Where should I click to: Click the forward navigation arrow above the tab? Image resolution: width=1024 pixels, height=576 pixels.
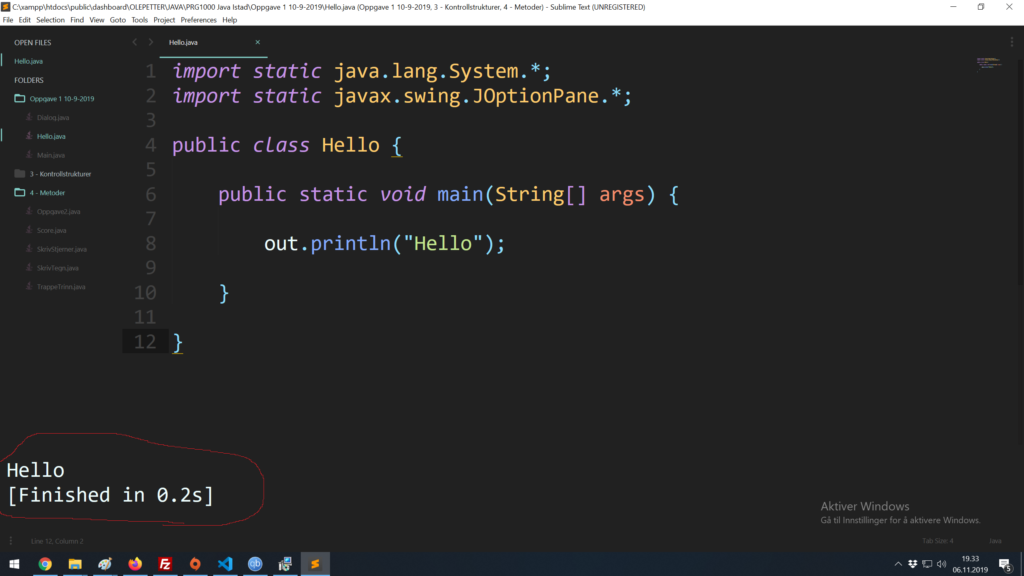[x=151, y=42]
